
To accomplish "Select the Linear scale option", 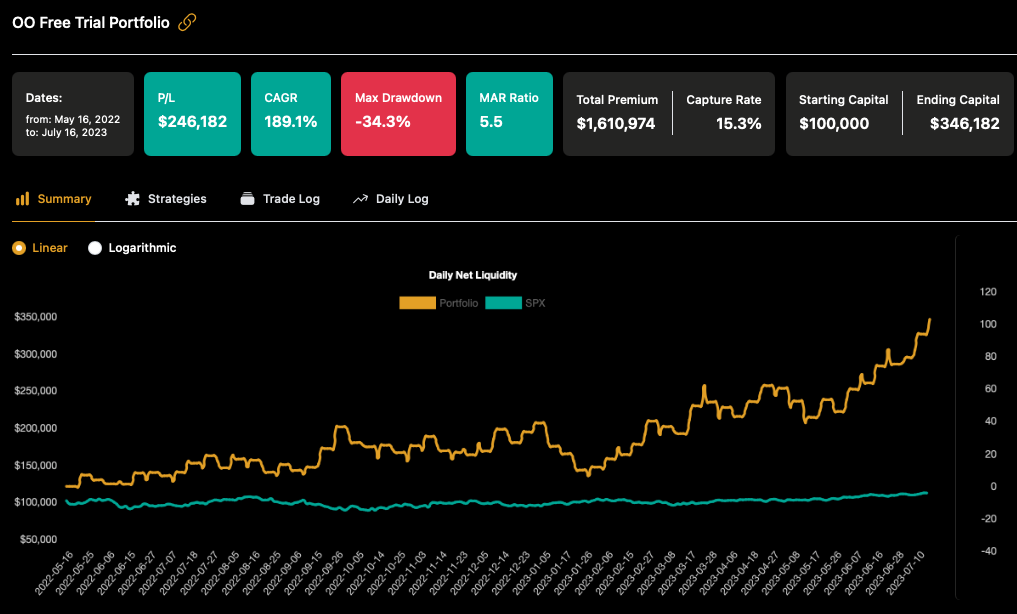I will click(x=19, y=248).
